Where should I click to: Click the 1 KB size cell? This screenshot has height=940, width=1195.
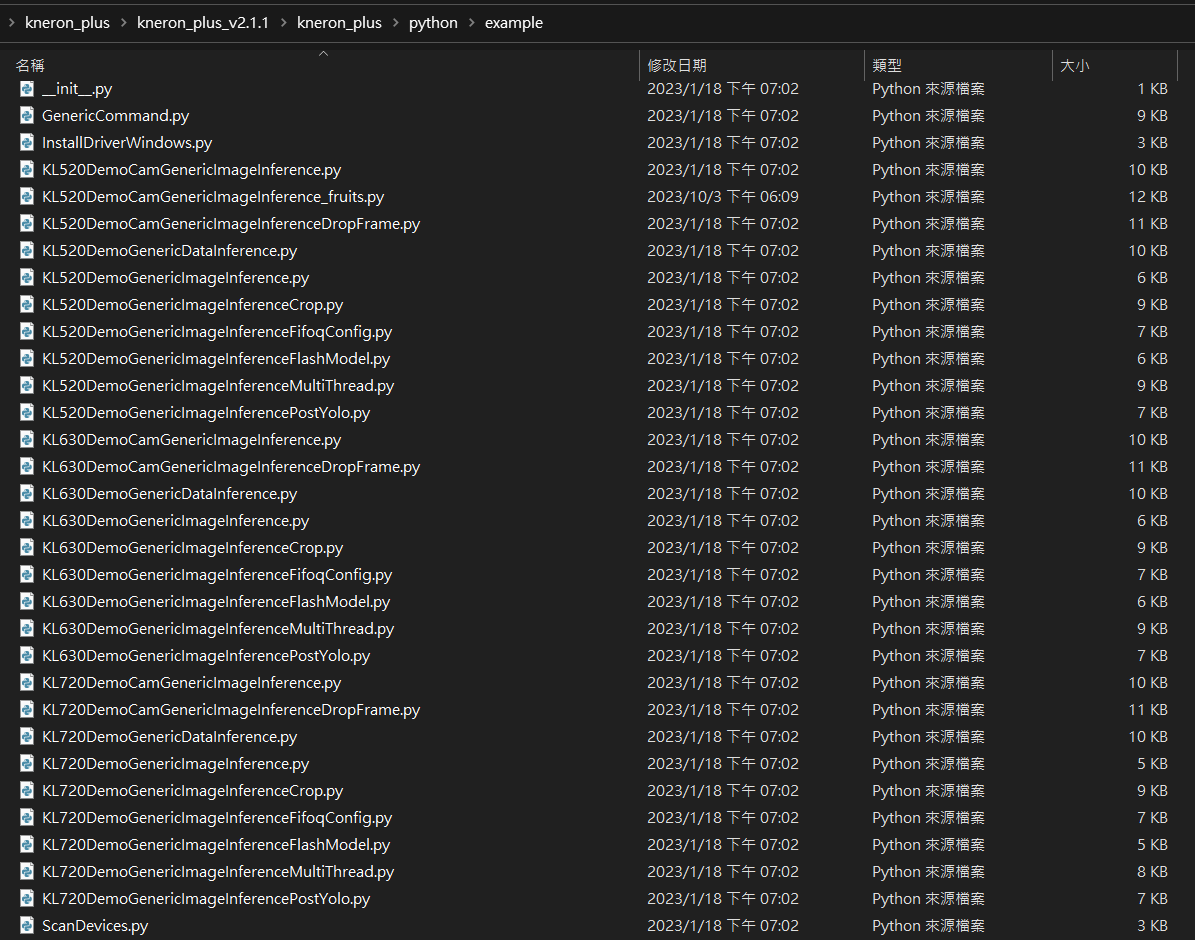1152,88
